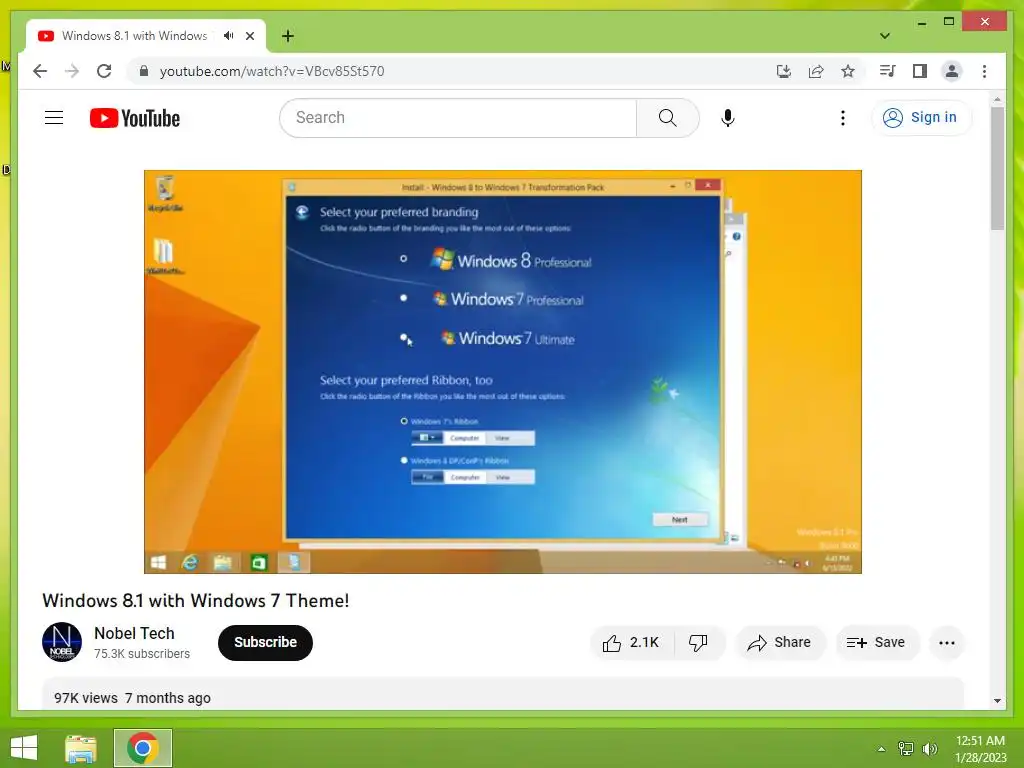This screenshot has width=1024, height=768.
Task: Dislike the video with thumbs down
Action: [698, 643]
